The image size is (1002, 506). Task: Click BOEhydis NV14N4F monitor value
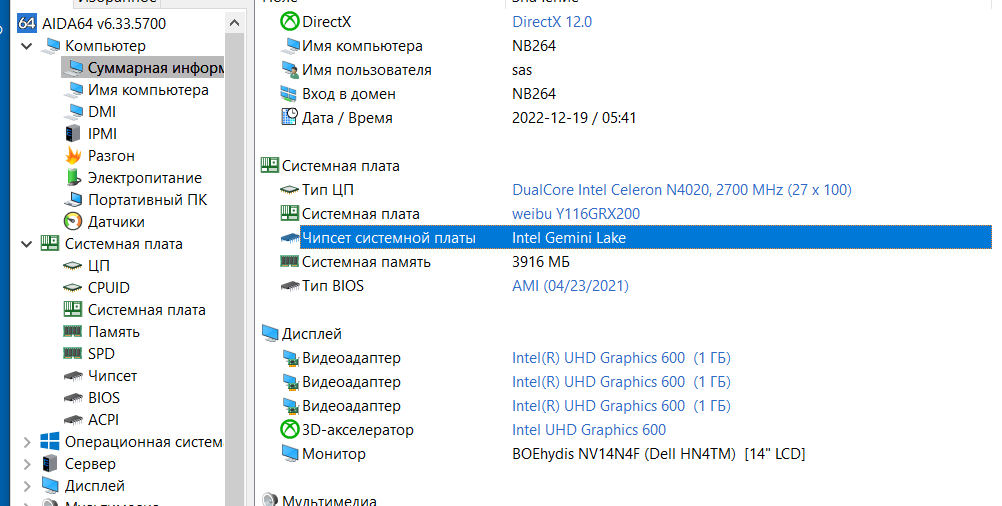pos(658,454)
